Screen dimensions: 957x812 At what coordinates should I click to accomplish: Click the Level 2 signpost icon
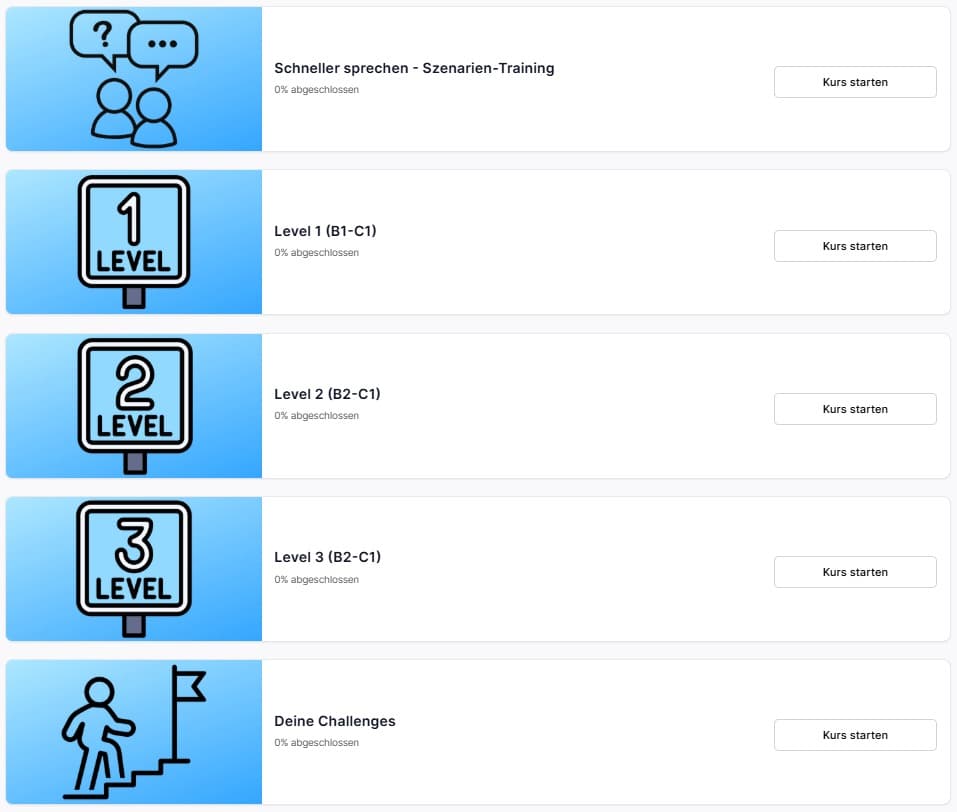pyautogui.click(x=134, y=405)
